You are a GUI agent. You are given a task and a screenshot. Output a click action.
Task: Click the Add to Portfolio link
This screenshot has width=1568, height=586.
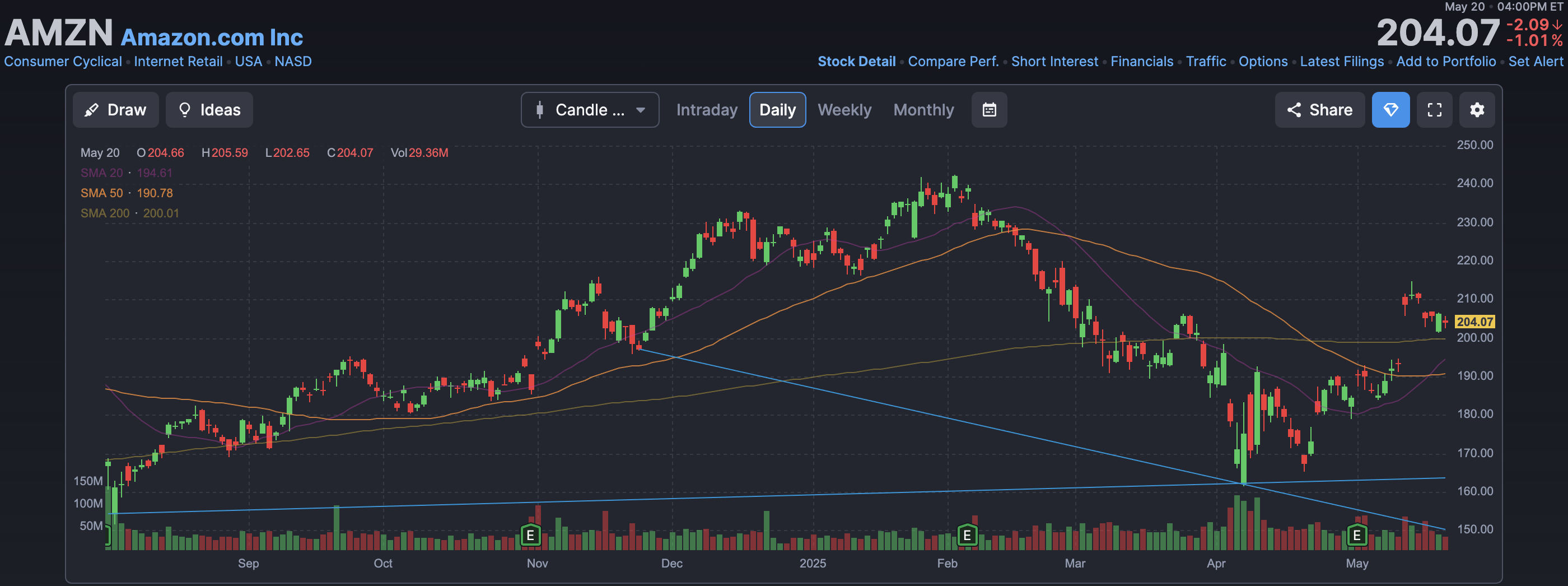tap(1446, 62)
